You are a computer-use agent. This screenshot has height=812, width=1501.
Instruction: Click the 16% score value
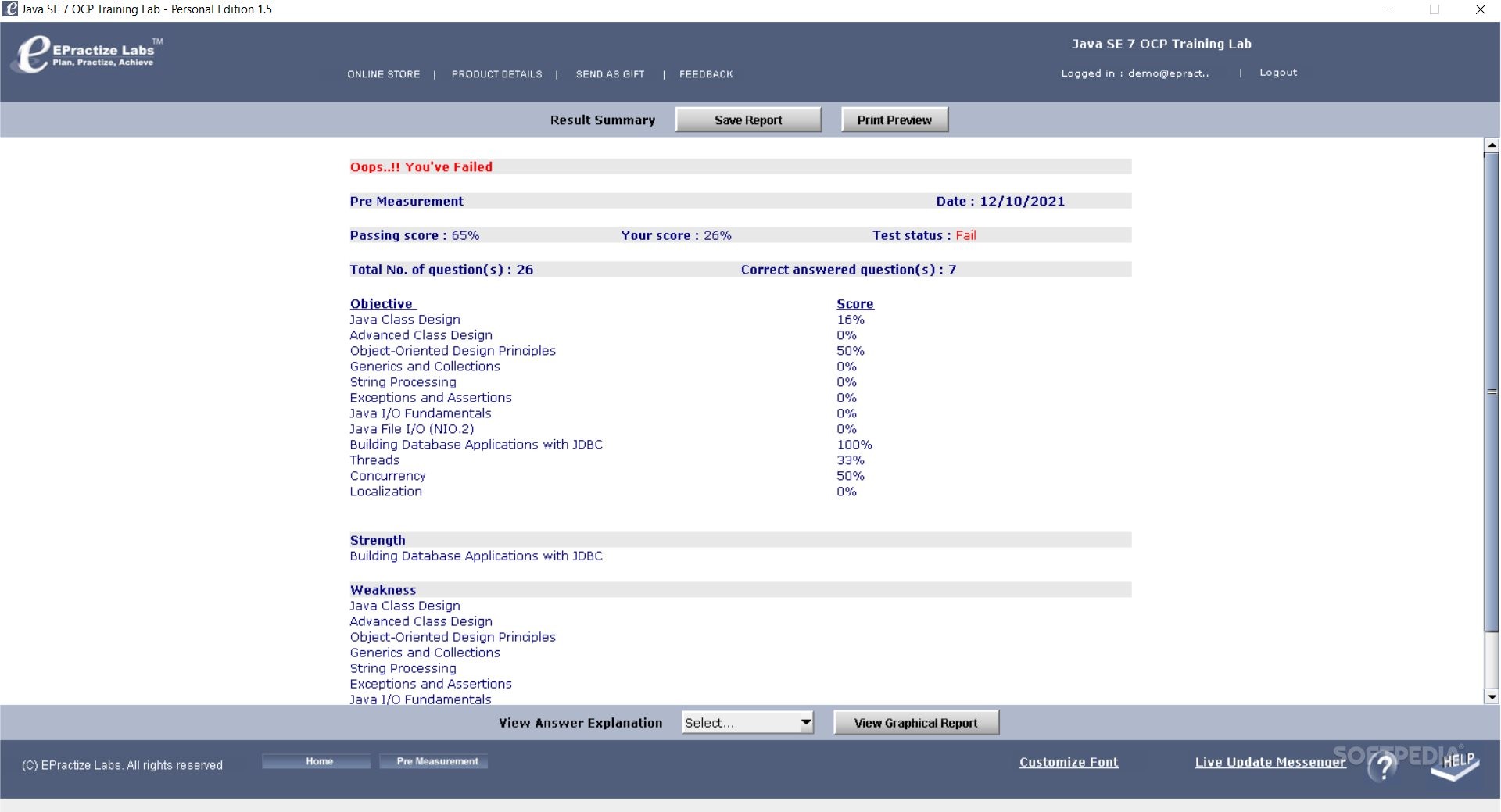point(851,320)
